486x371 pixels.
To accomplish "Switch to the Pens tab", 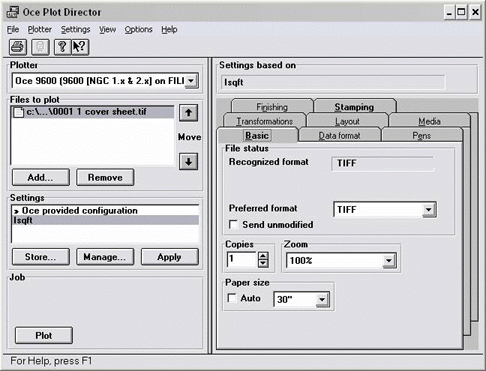I will (x=422, y=136).
